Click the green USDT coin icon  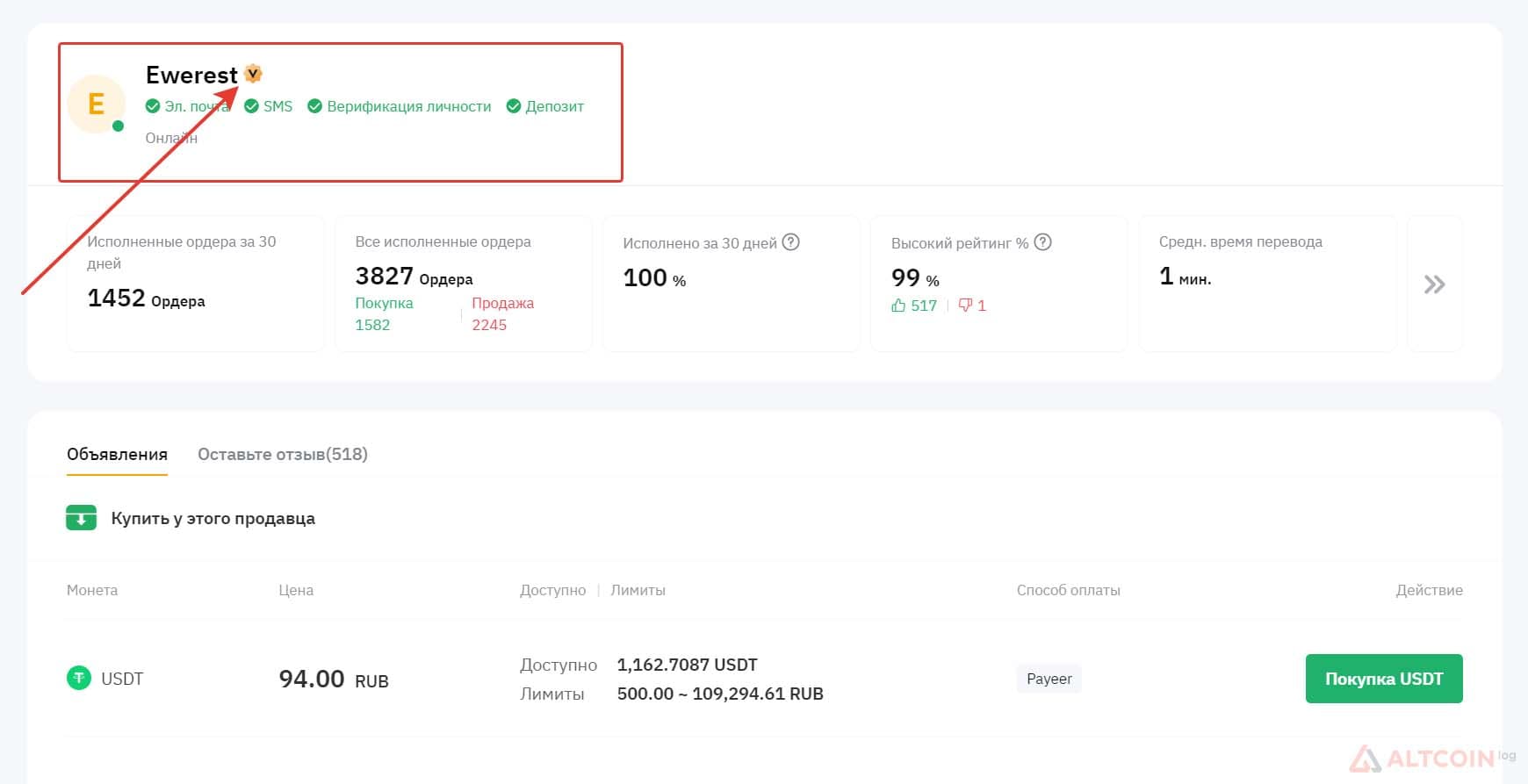coord(79,679)
